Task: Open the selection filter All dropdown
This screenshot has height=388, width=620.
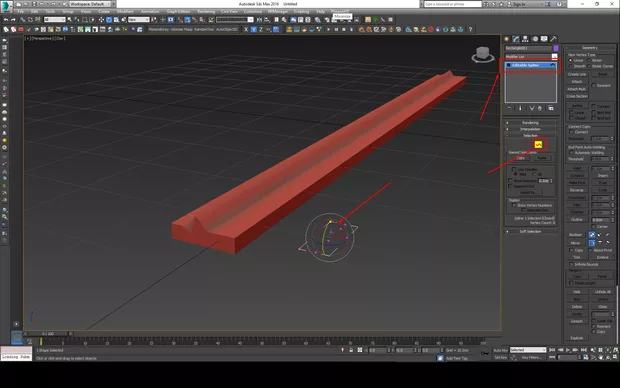Action: 55,19
